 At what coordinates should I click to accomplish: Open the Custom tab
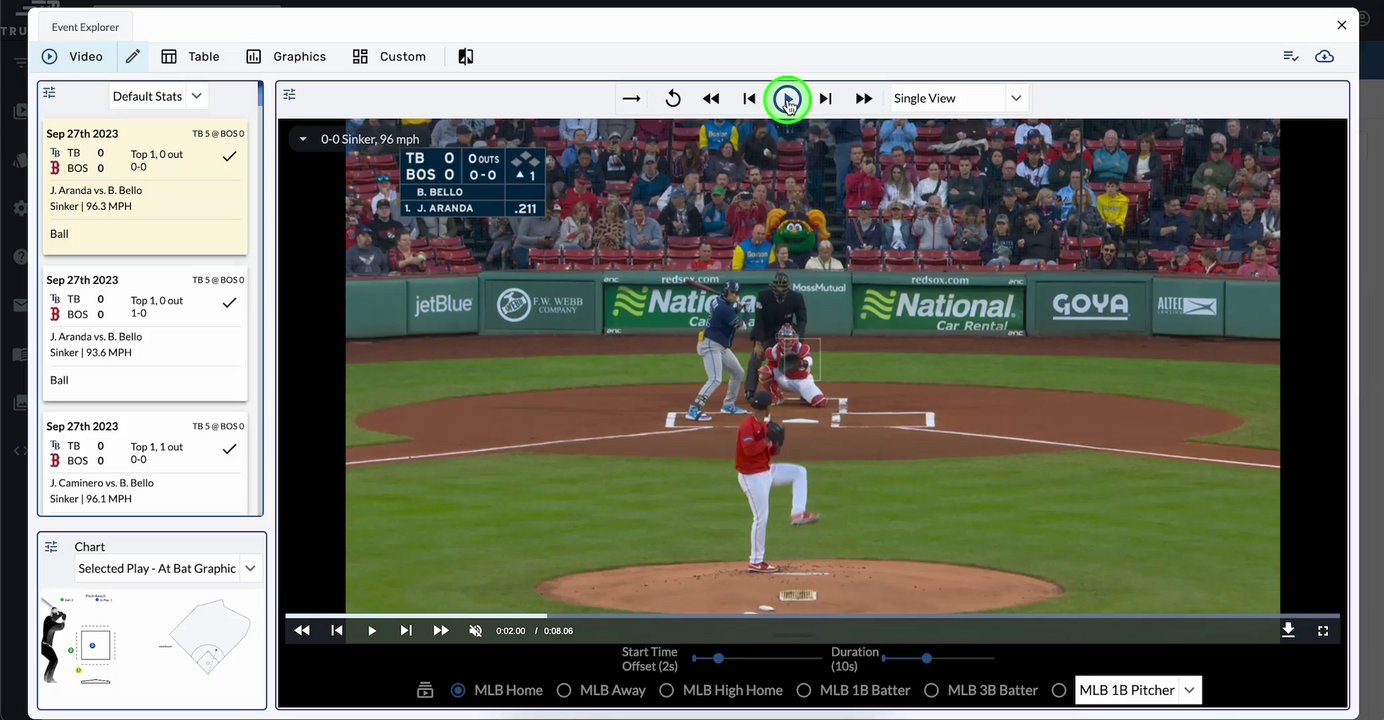click(x=389, y=57)
